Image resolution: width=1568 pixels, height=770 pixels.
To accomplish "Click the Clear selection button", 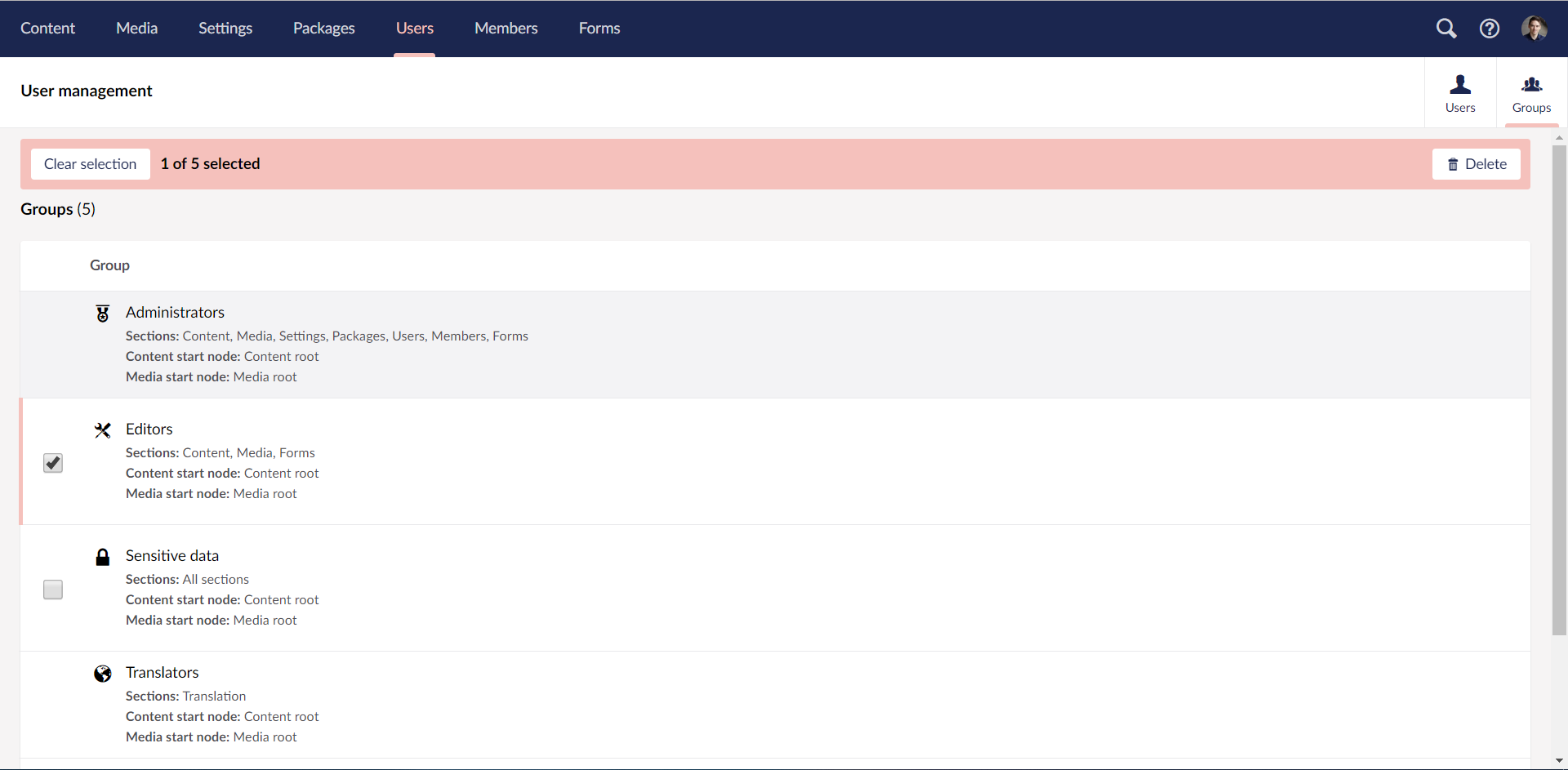I will pyautogui.click(x=90, y=163).
